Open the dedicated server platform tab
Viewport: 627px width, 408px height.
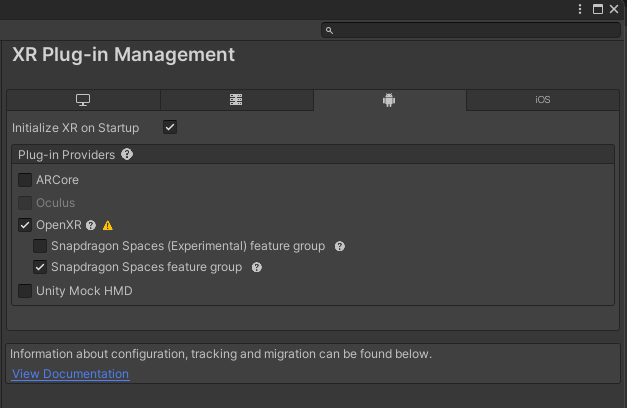click(x=236, y=100)
